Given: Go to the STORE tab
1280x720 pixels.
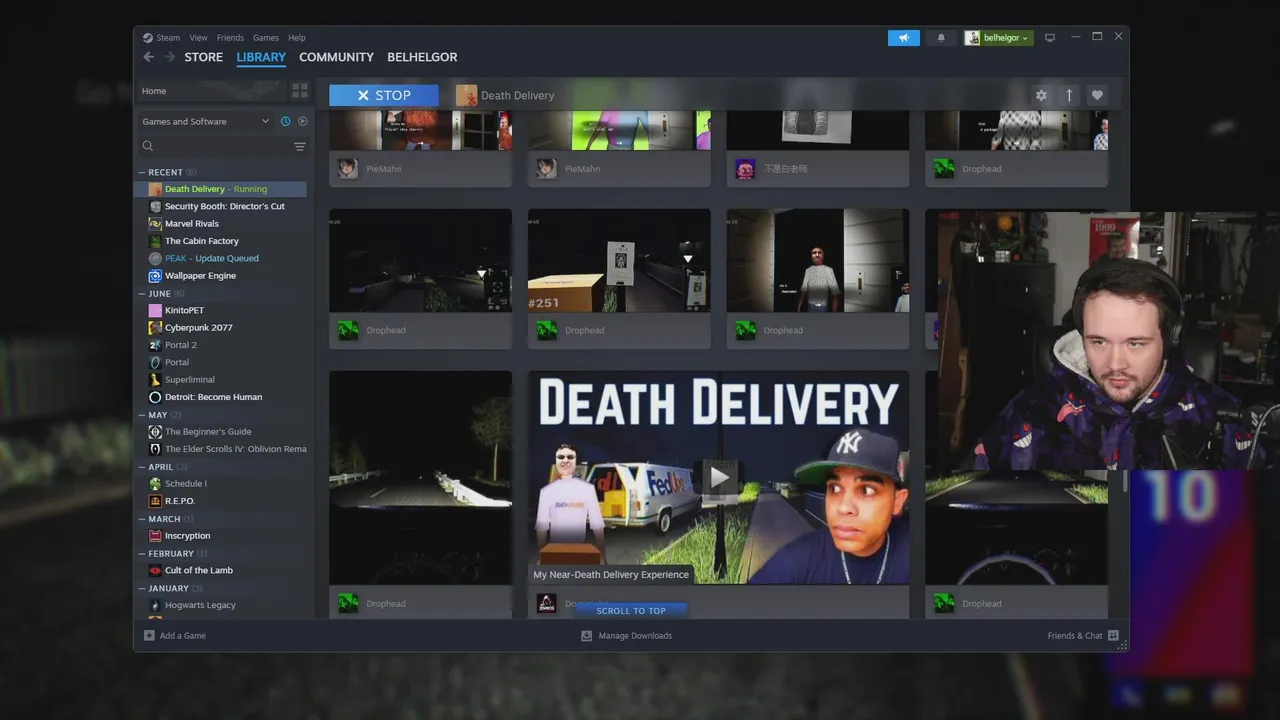Looking at the screenshot, I should pos(203,57).
